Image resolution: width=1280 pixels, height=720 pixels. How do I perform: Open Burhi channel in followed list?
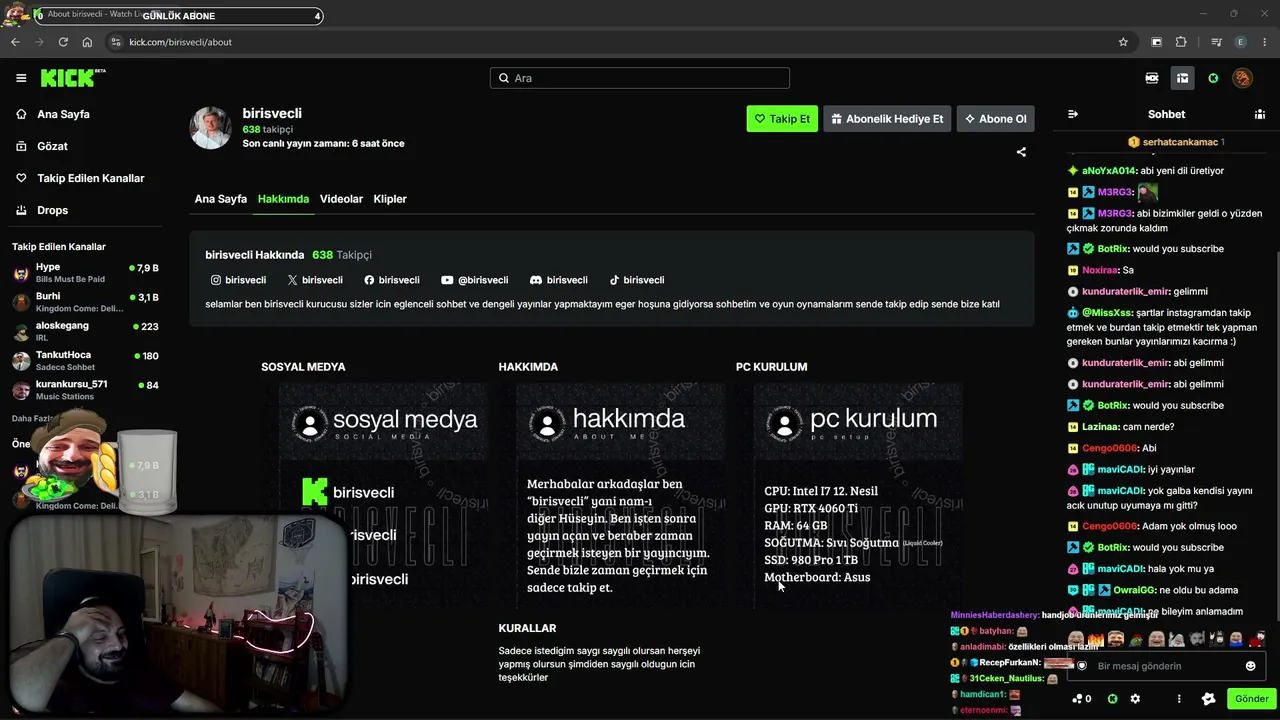(x=86, y=302)
